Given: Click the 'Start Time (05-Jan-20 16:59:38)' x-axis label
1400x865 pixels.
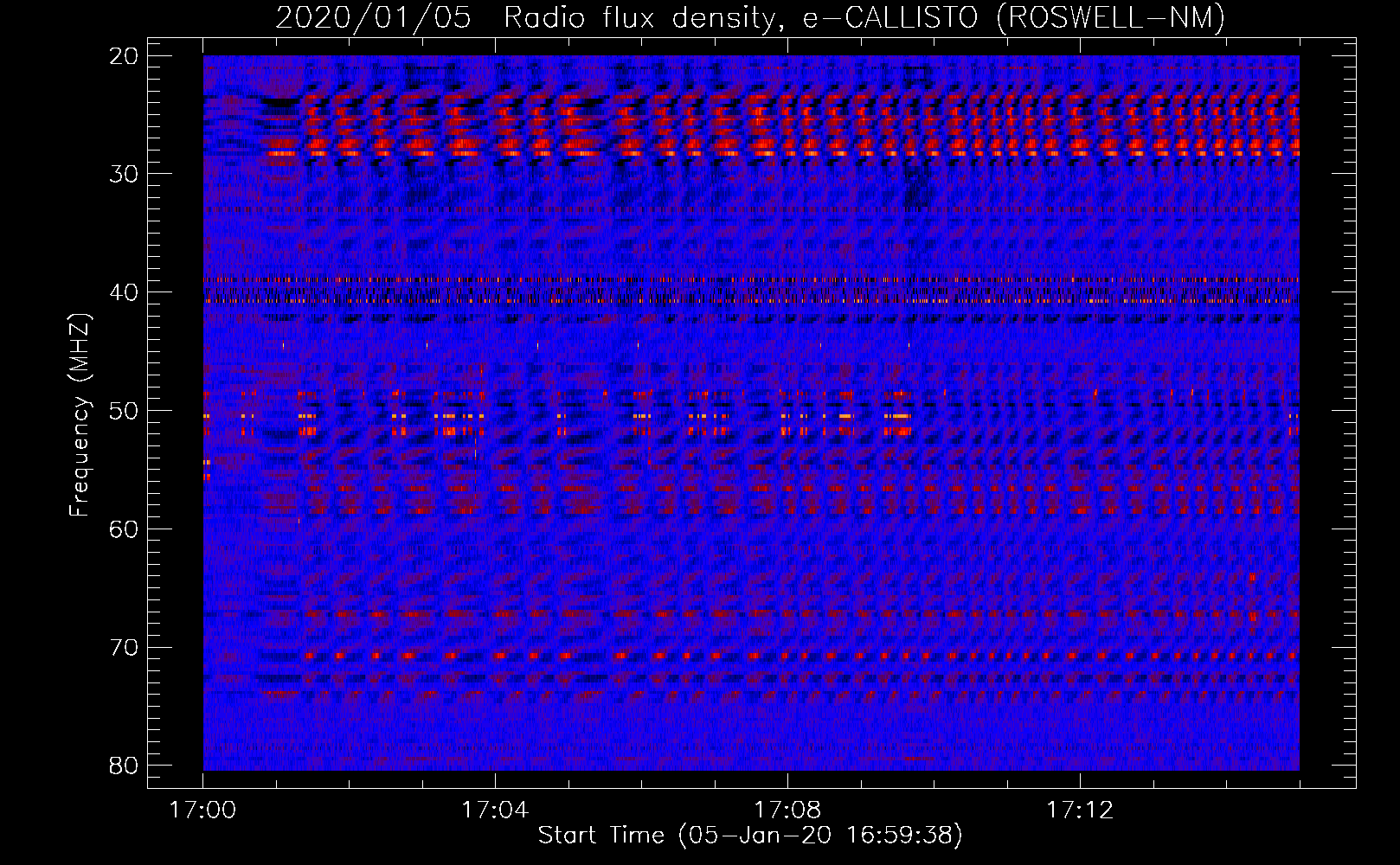Looking at the screenshot, I should 750,836.
